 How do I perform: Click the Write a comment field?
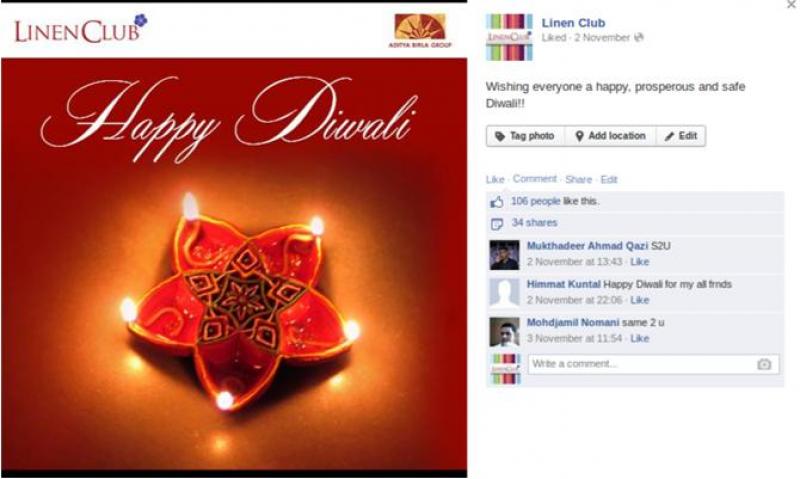pos(653,364)
